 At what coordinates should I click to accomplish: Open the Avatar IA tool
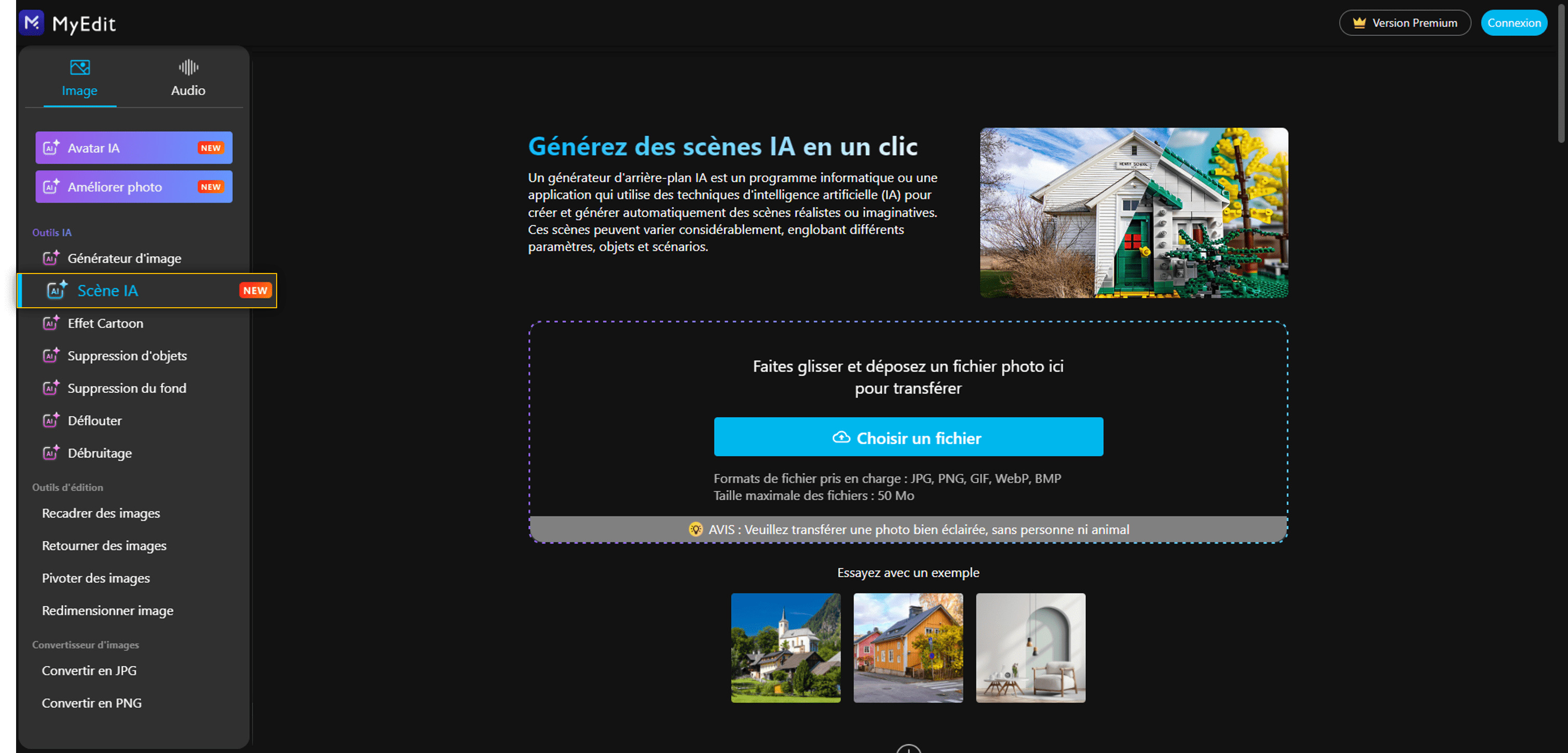(x=134, y=148)
